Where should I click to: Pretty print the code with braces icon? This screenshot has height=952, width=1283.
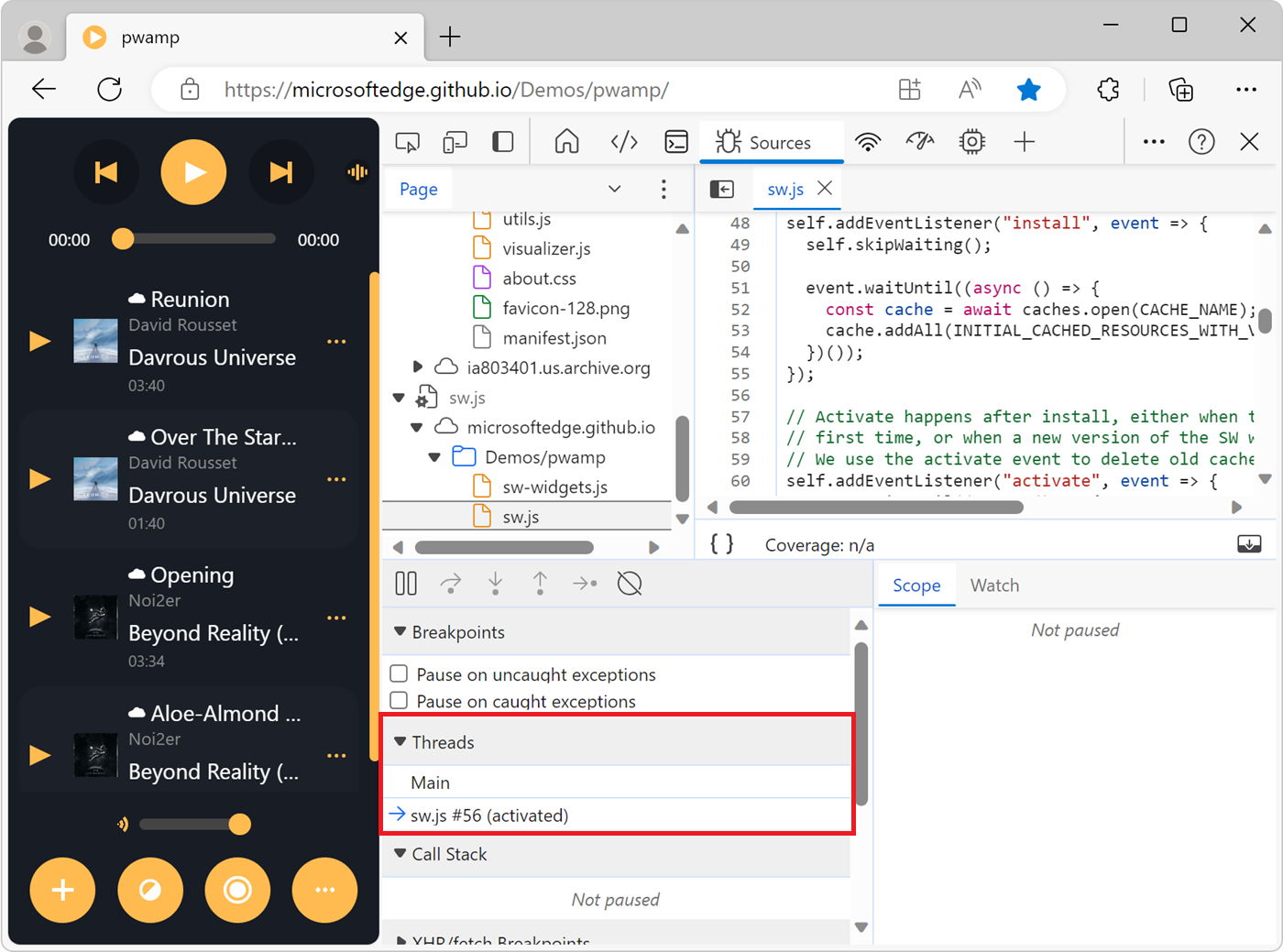click(722, 544)
